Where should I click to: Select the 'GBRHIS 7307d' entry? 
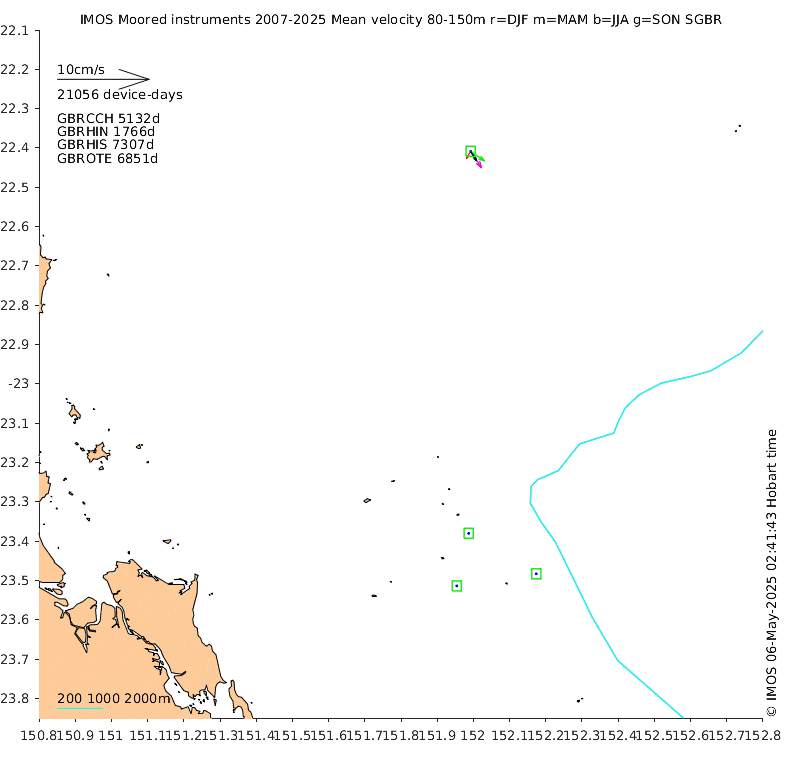pos(105,145)
